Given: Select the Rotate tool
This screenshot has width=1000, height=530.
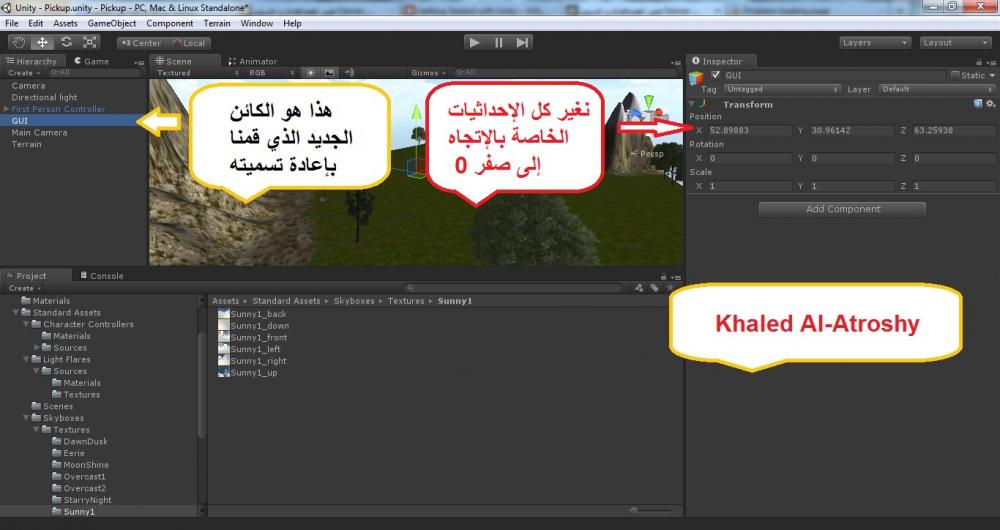Looking at the screenshot, I should pos(66,43).
